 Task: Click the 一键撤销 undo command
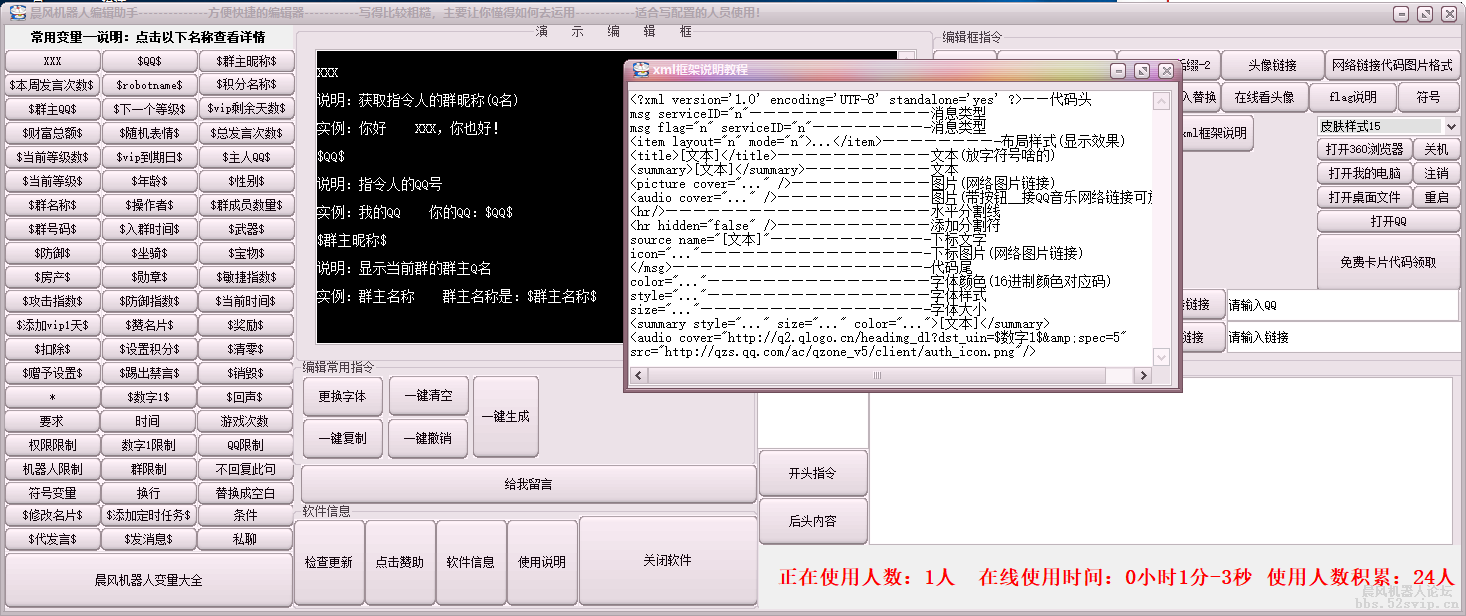click(x=428, y=438)
